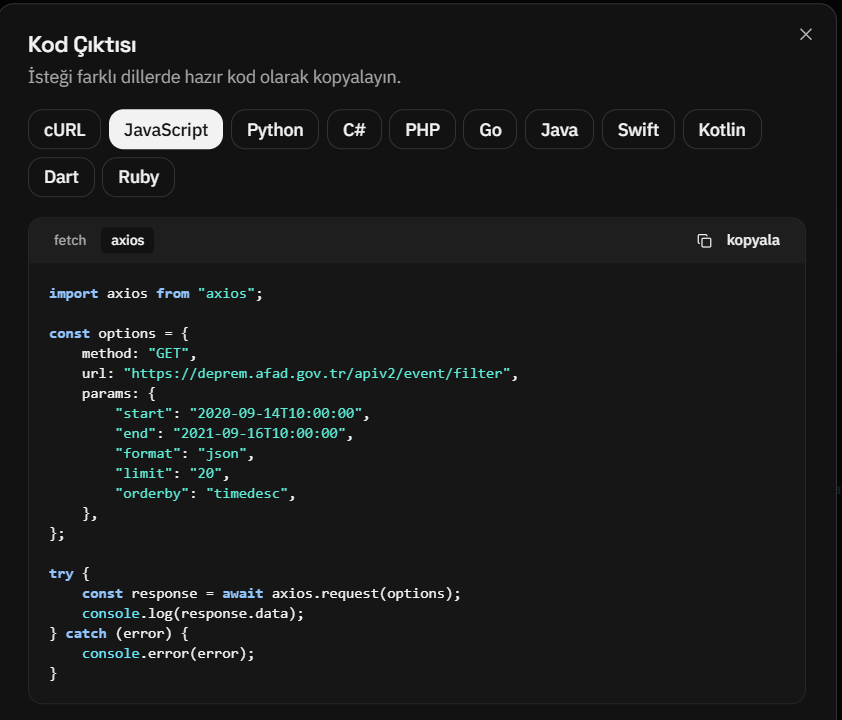Click the console.error(error) line
This screenshot has height=720, width=842.
tap(168, 653)
